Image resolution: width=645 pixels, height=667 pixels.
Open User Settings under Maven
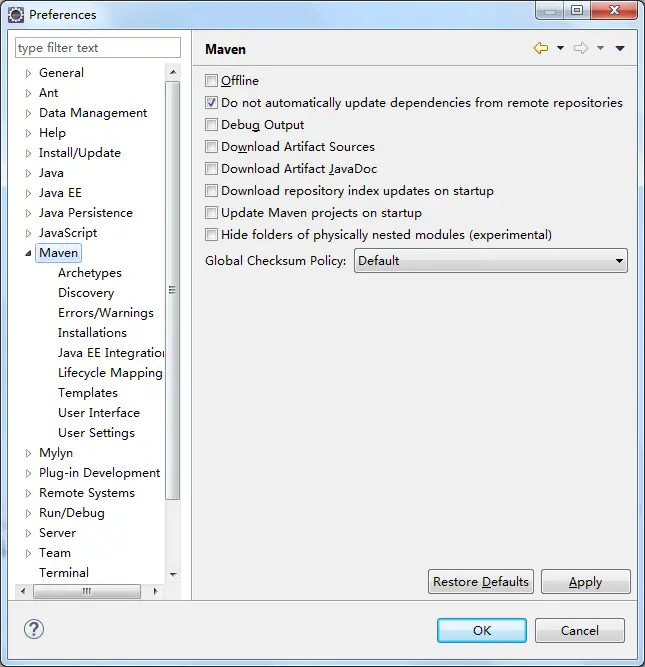[x=96, y=433]
